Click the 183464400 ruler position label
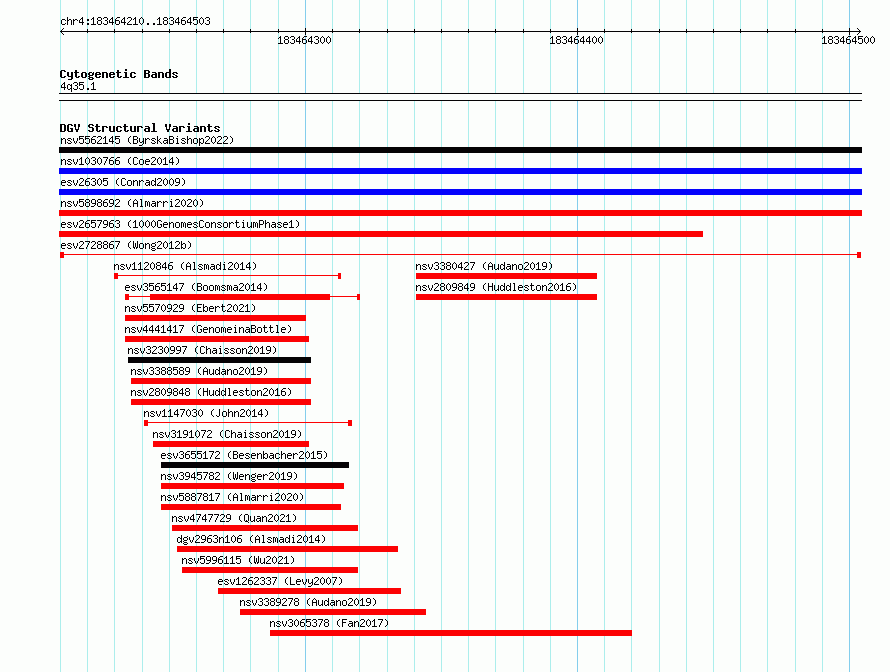 coord(576,40)
